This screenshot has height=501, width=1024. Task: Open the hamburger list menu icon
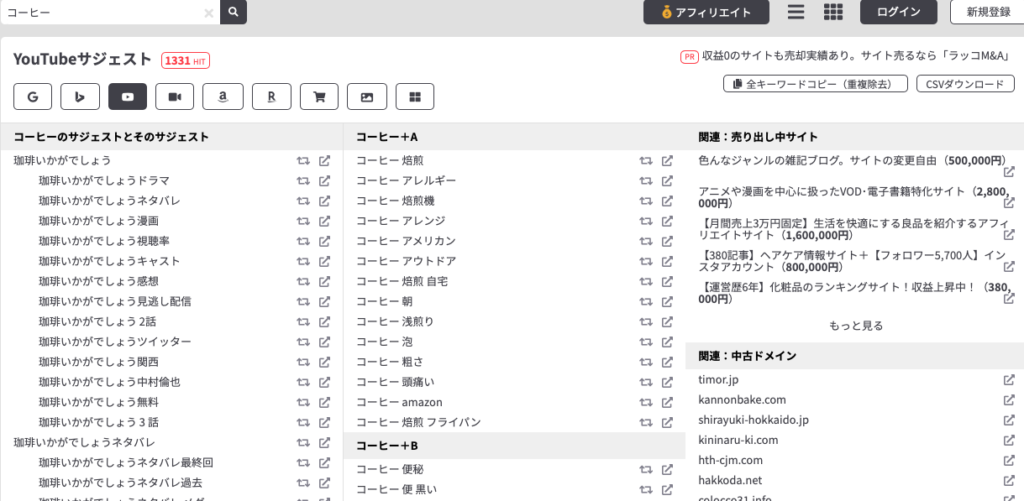click(795, 12)
